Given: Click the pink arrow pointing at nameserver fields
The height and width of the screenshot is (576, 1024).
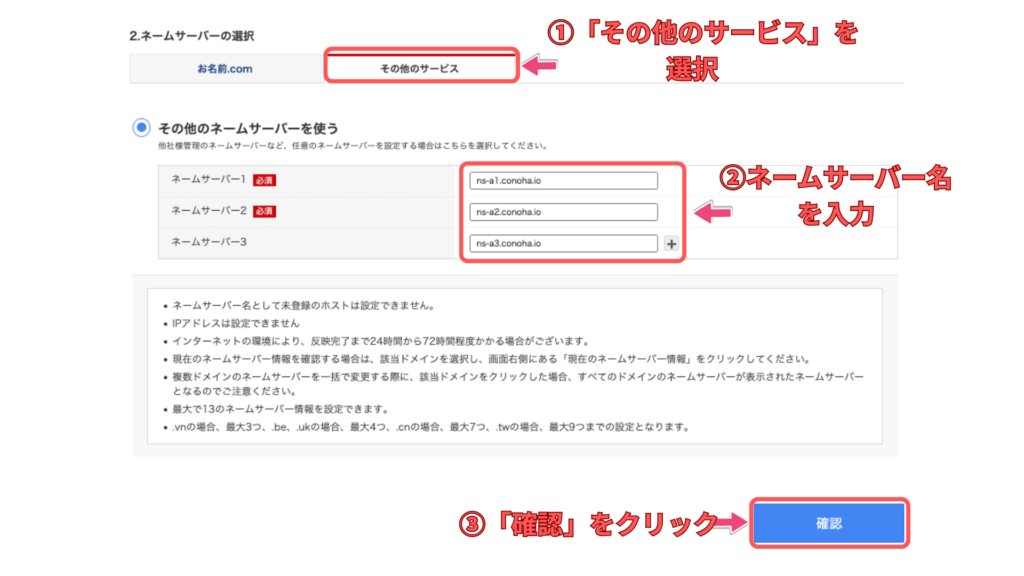Looking at the screenshot, I should 714,212.
